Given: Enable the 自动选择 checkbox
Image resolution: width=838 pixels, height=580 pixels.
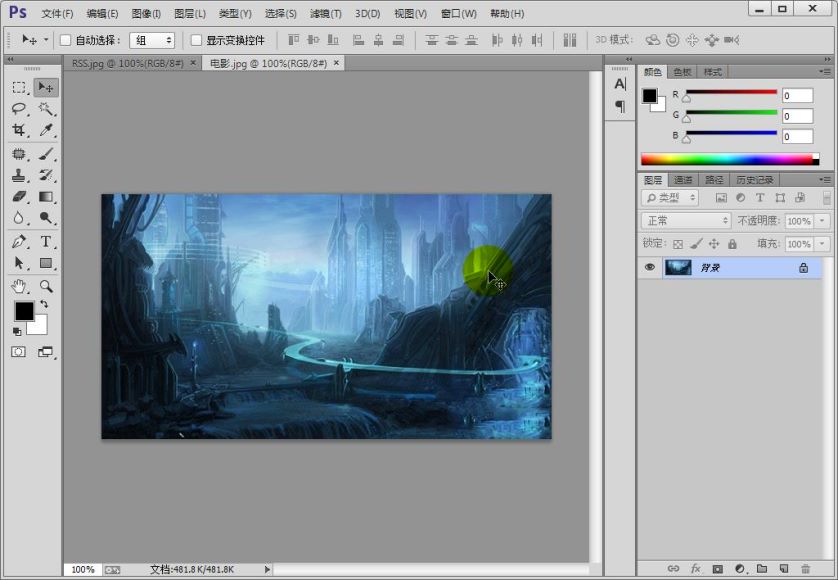Looking at the screenshot, I should pyautogui.click(x=65, y=40).
